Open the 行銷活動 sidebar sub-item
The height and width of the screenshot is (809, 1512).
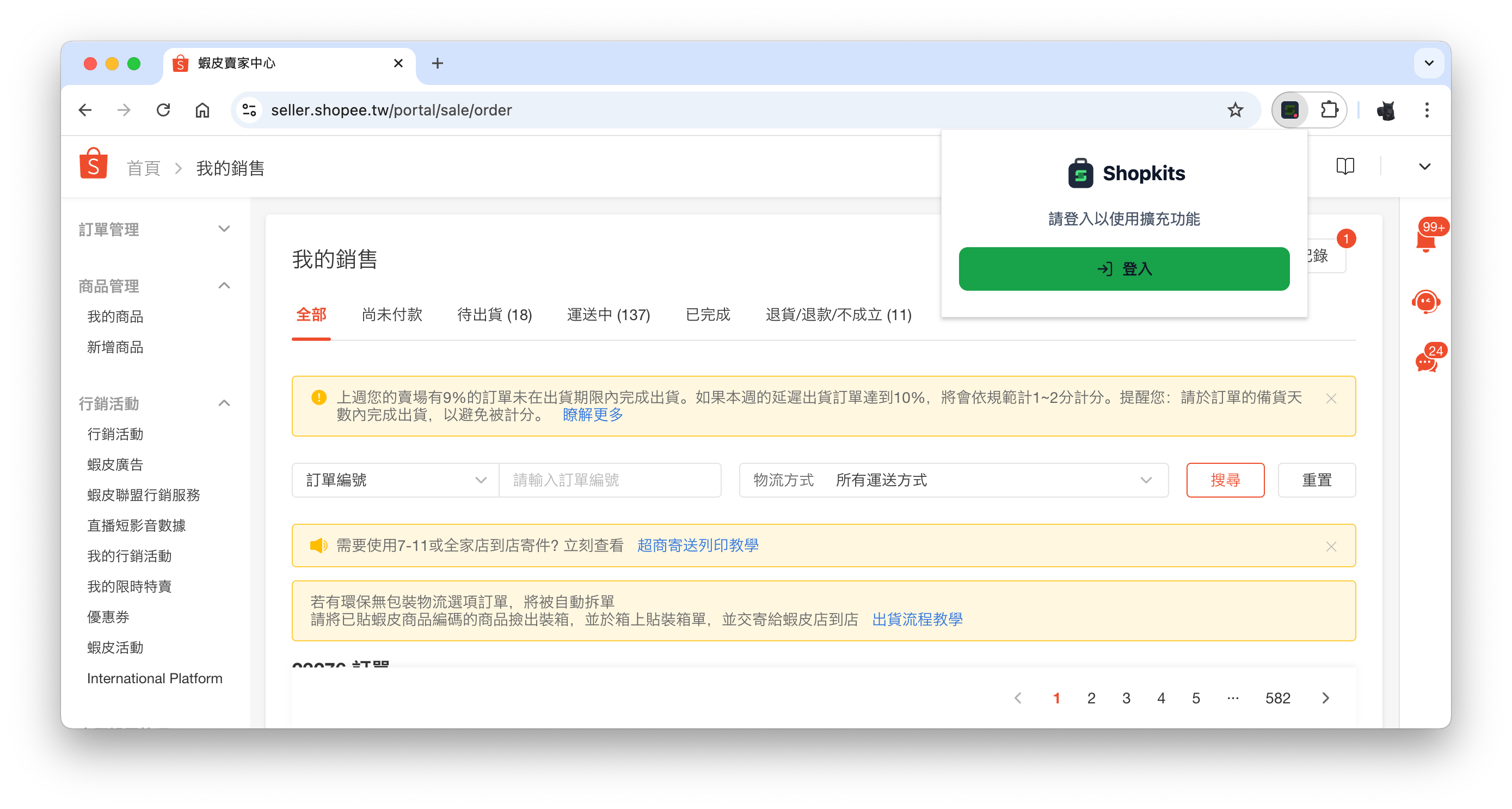pyautogui.click(x=115, y=434)
